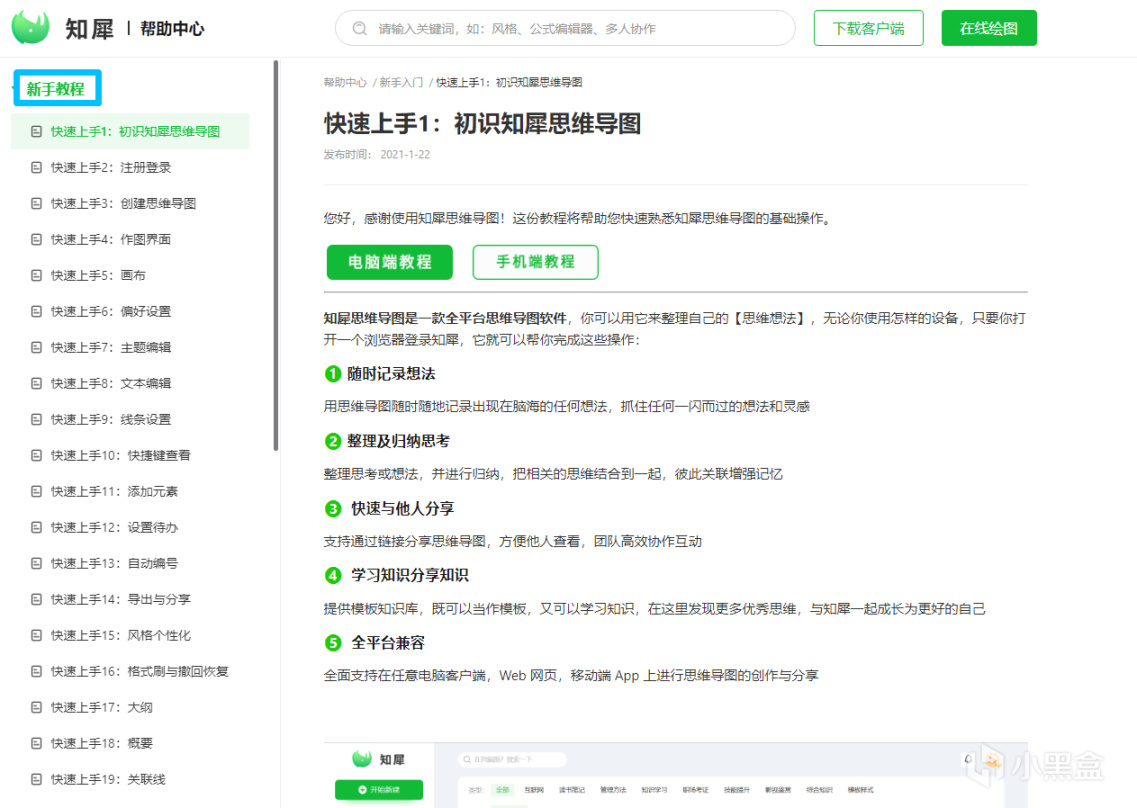
Task: Click document icon beside 快速上手10:快捷键查看
Action: [36, 455]
